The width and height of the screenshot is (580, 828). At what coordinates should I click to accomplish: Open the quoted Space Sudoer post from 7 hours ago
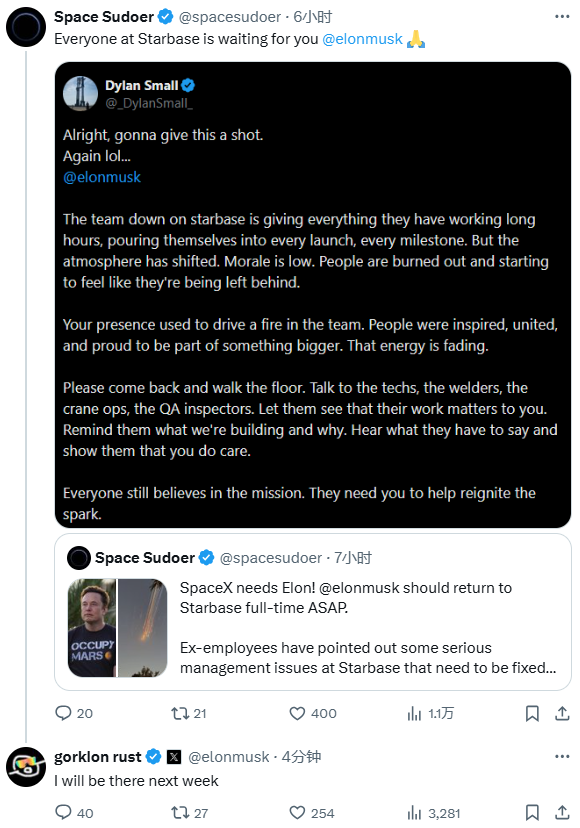pos(313,612)
